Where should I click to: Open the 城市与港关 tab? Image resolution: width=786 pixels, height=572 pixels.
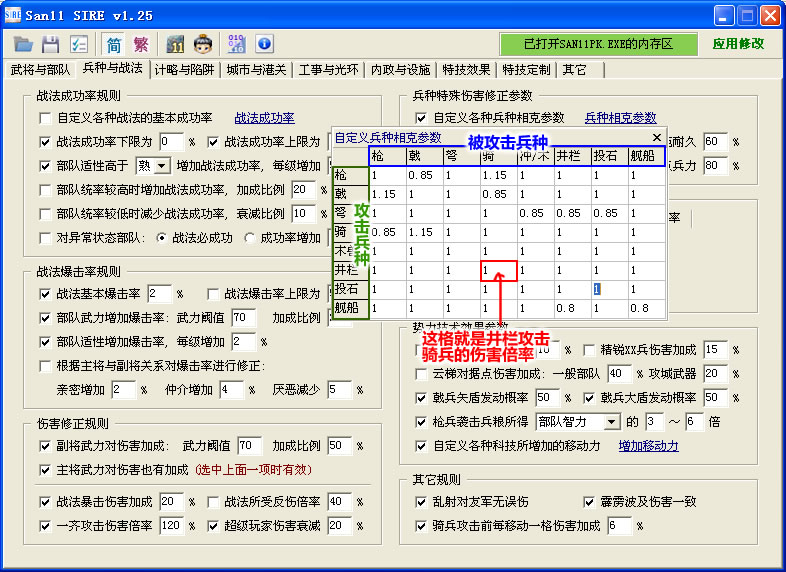[x=256, y=70]
